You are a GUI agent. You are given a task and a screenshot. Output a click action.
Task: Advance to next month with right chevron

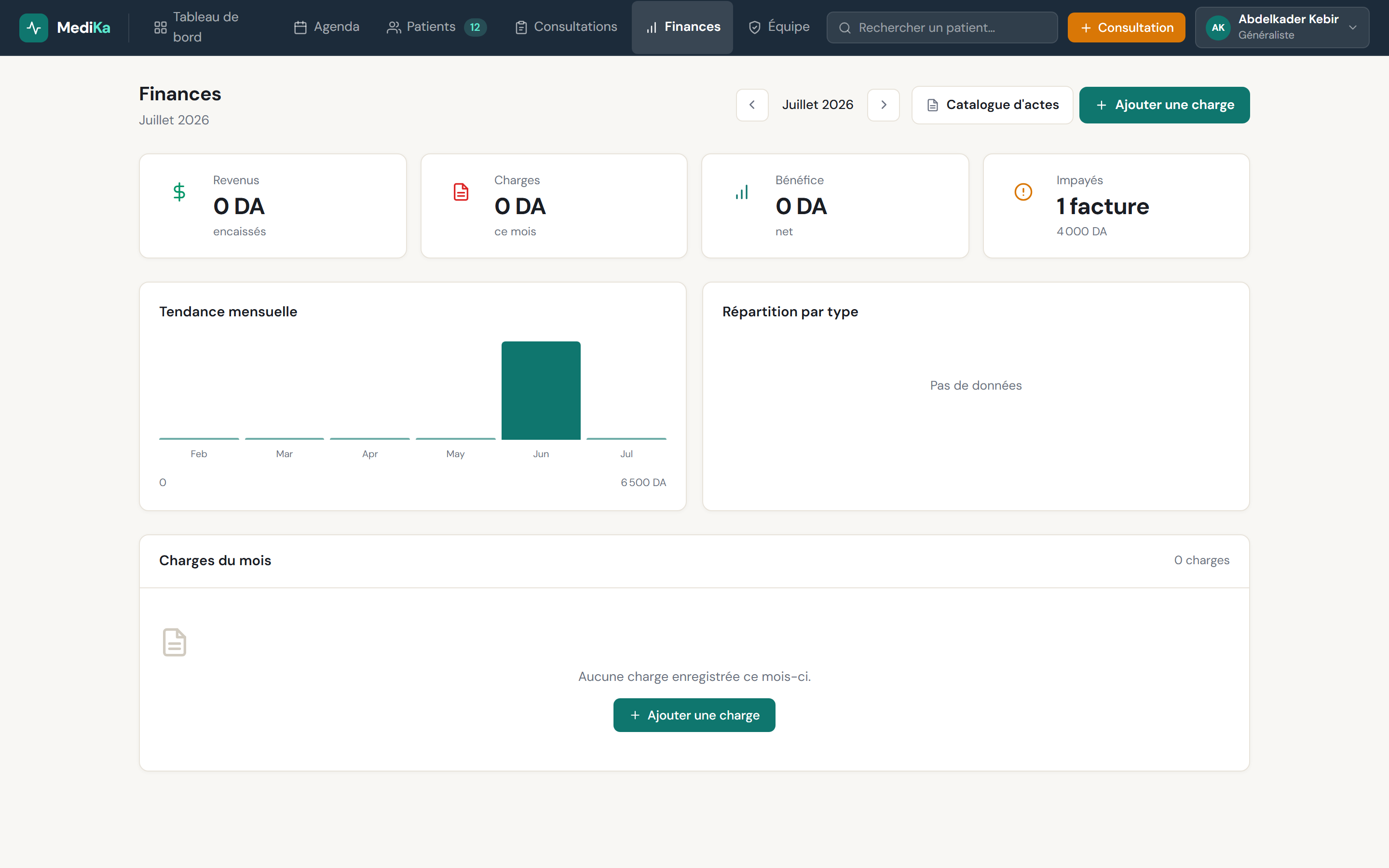coord(884,105)
